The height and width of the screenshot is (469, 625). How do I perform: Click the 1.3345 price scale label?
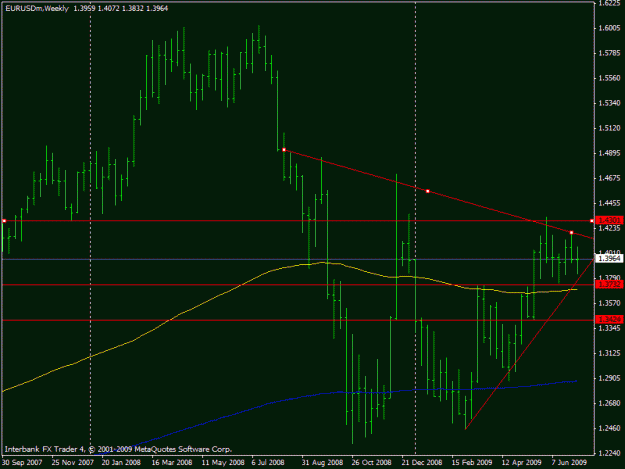(609, 328)
